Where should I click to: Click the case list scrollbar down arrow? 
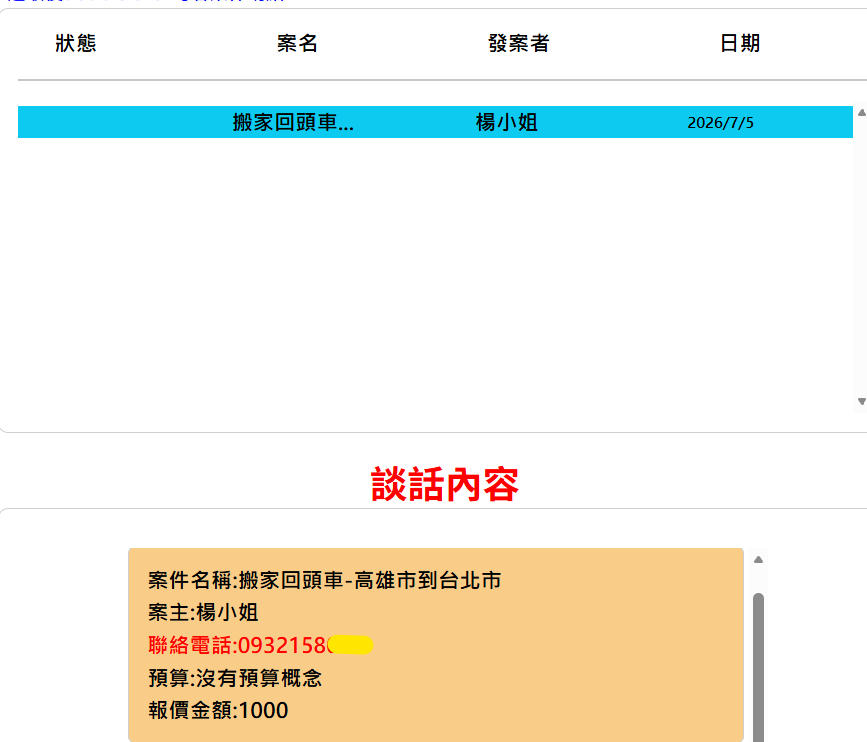click(x=861, y=401)
